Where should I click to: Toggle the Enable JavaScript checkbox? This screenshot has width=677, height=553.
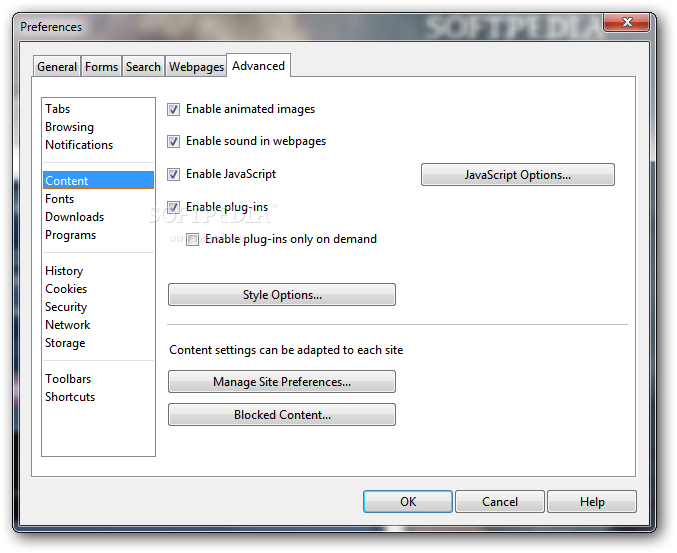coord(174,174)
